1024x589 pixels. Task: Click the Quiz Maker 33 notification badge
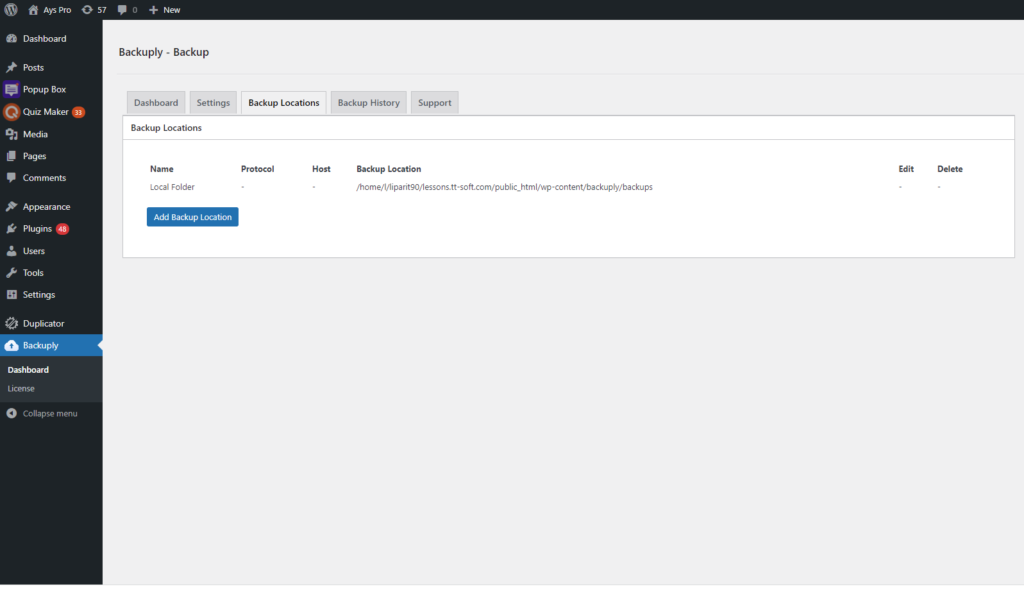point(78,112)
